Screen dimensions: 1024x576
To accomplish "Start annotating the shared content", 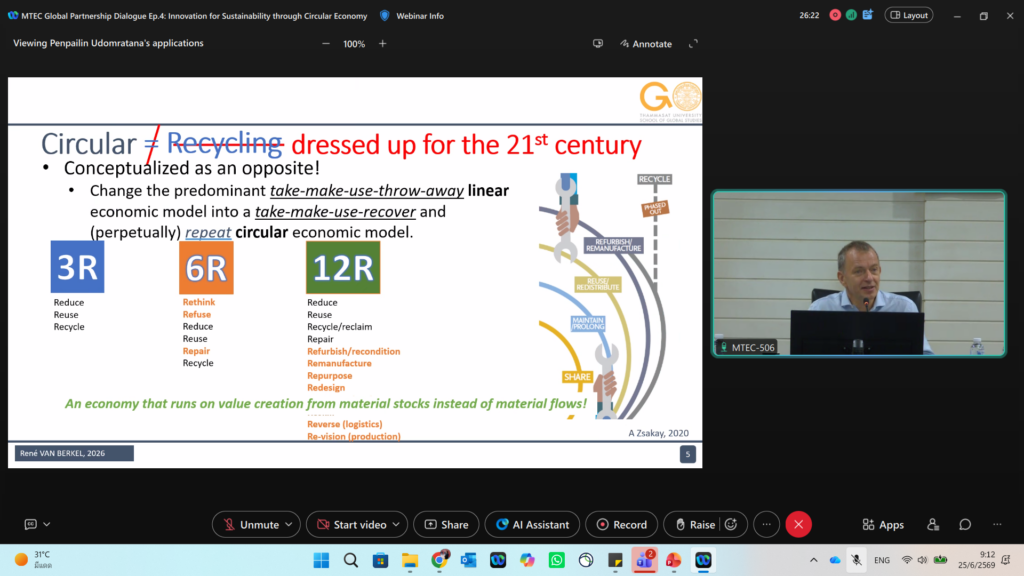I will pos(646,44).
